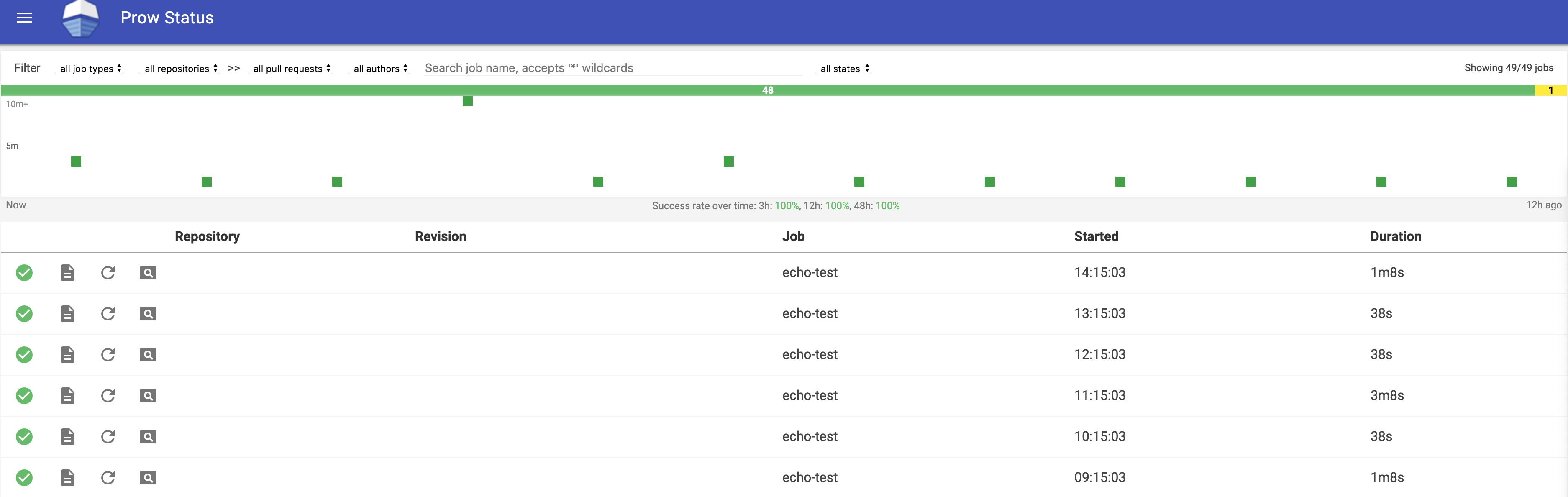Viewport: 1568px width, 497px height.
Task: Click the Repository column header
Action: click(207, 237)
